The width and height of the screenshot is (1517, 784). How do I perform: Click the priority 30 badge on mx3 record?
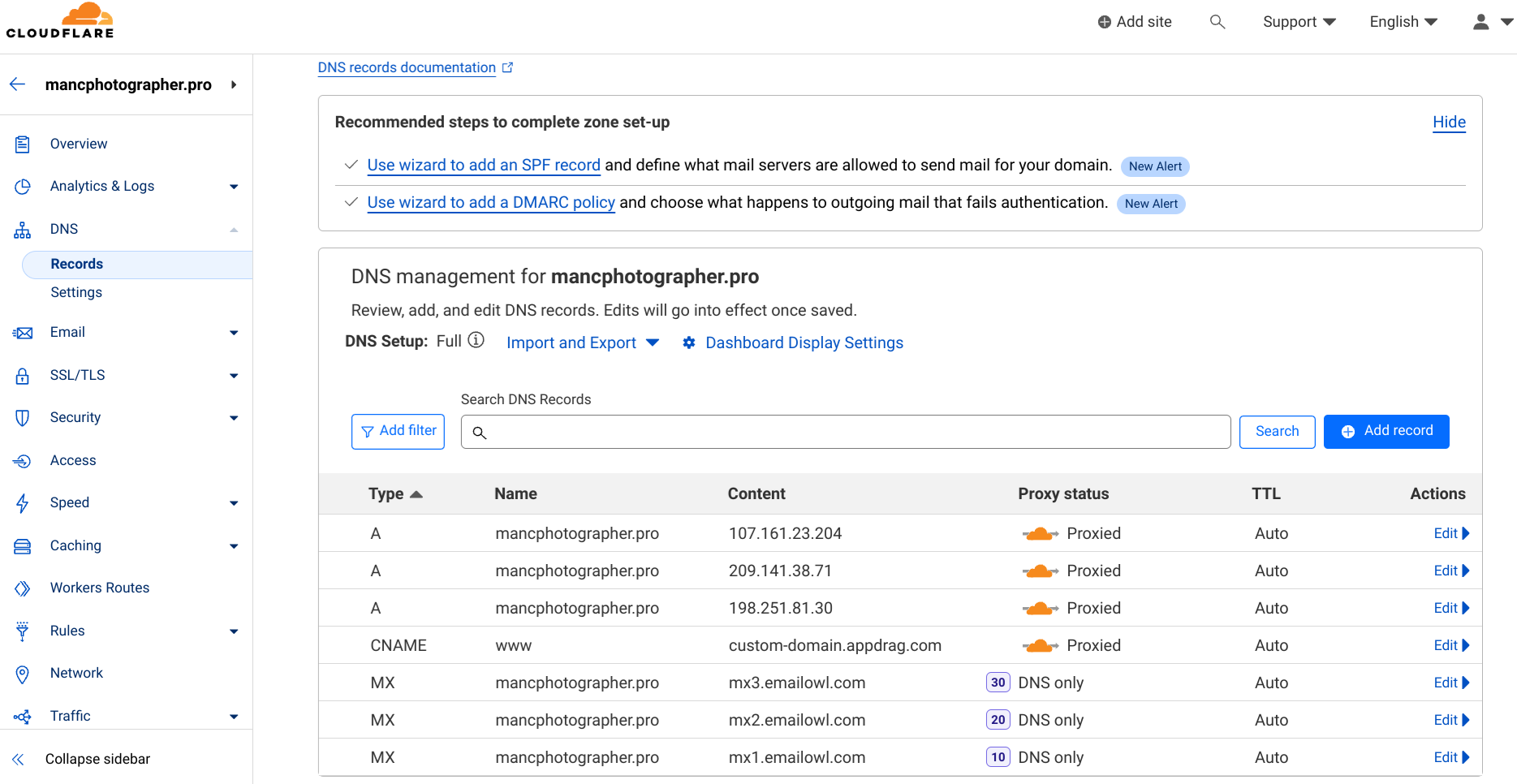coord(998,683)
